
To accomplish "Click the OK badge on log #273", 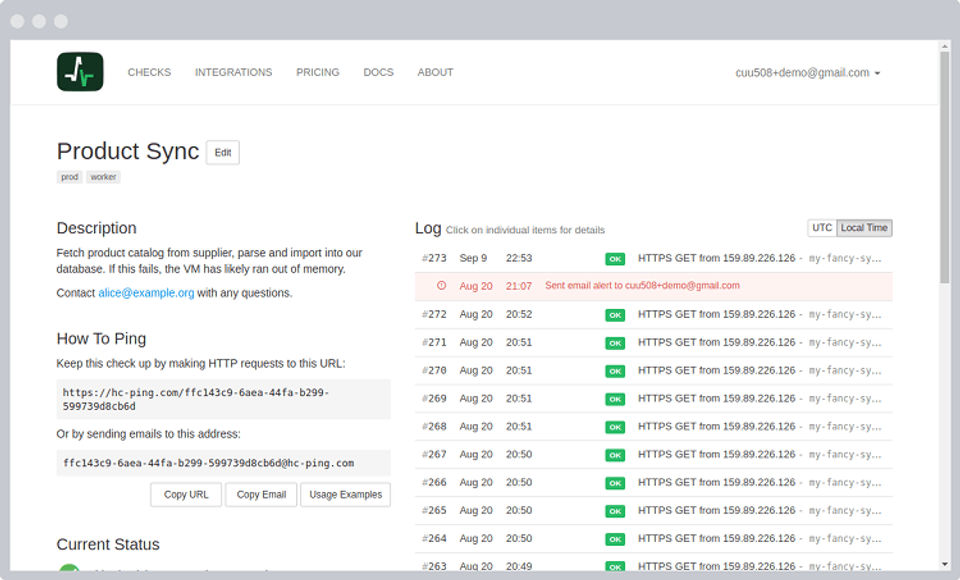I will pos(615,259).
